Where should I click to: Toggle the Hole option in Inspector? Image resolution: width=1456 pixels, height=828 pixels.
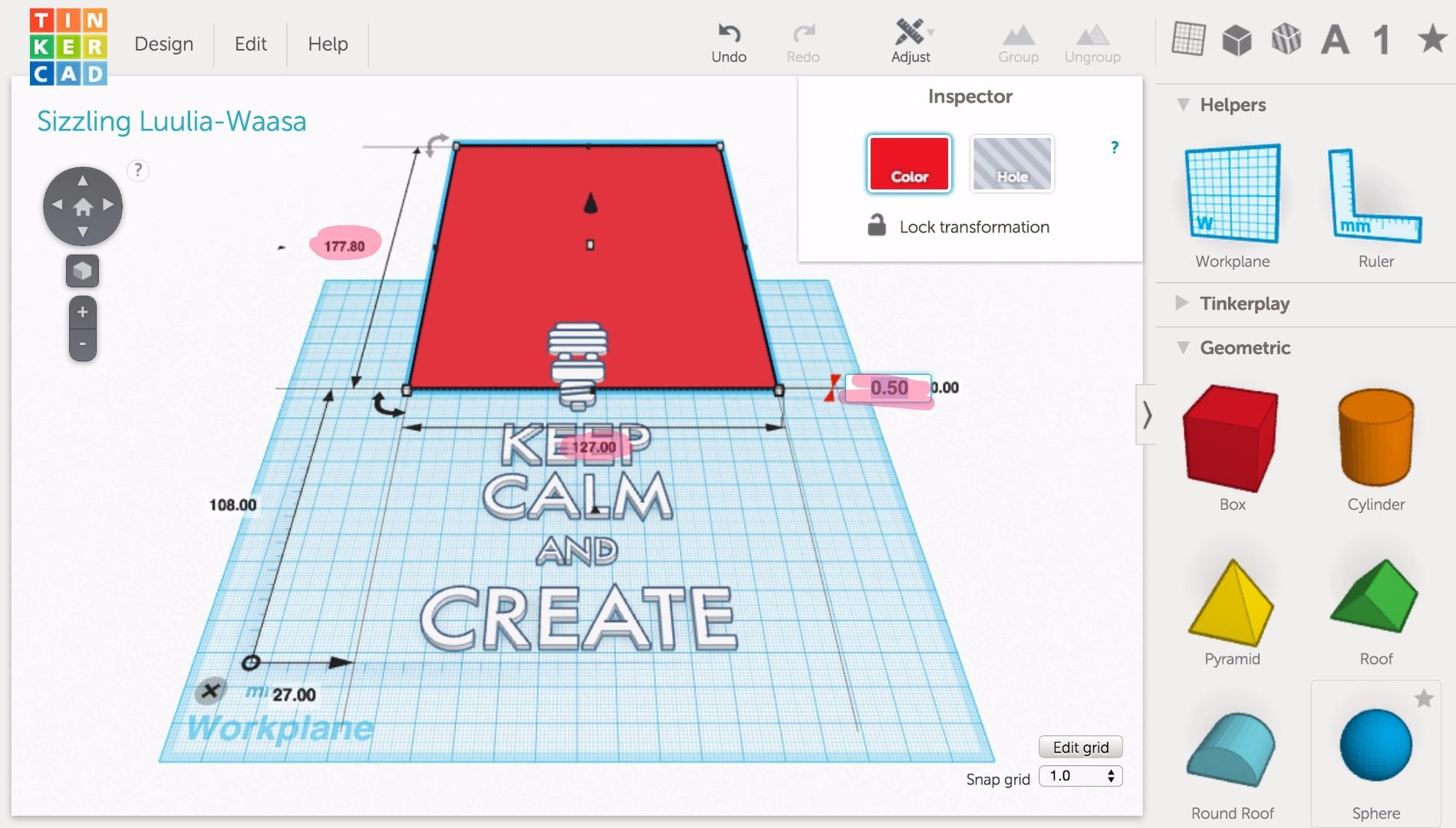1012,163
